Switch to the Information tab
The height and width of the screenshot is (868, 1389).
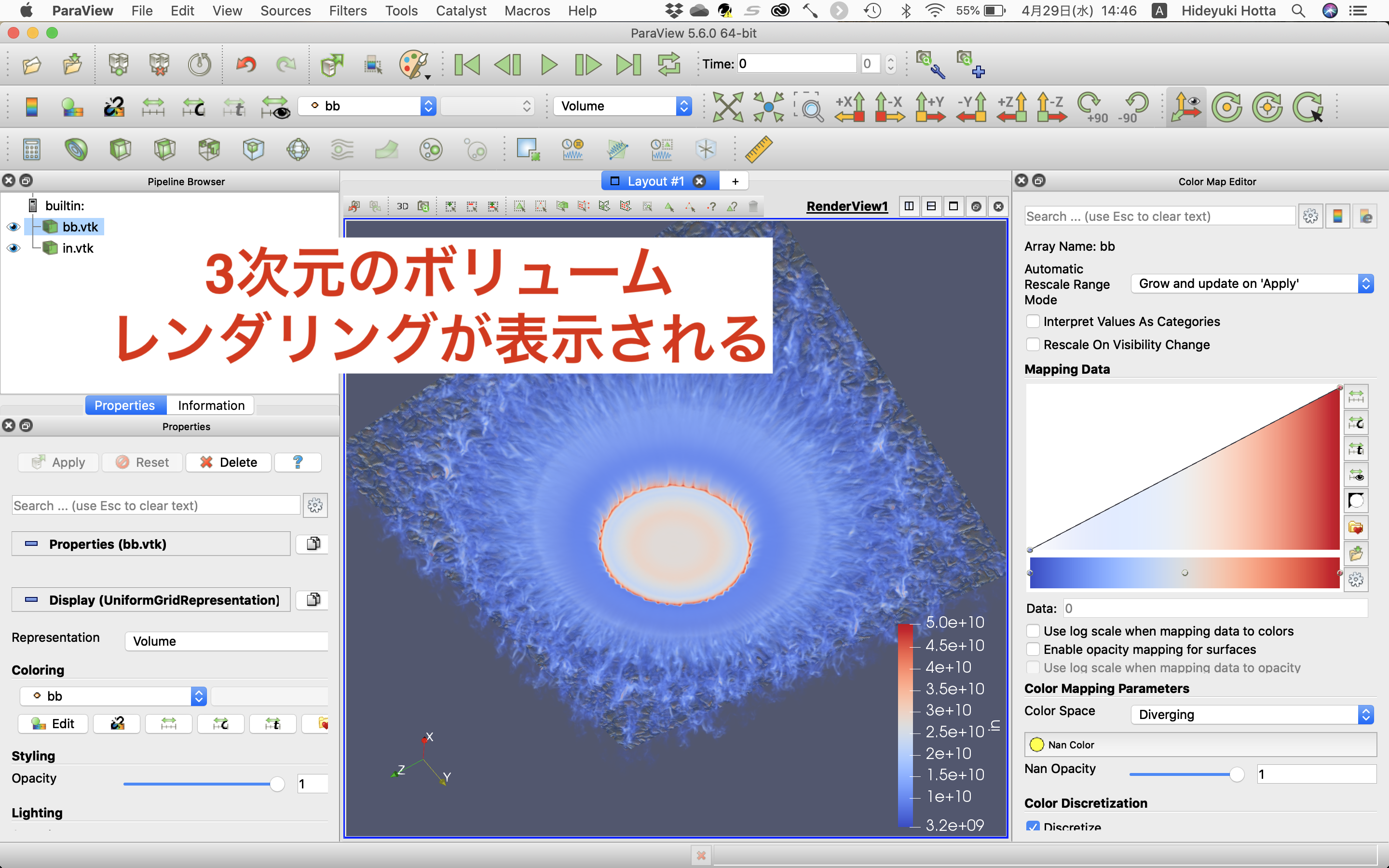pyautogui.click(x=211, y=405)
